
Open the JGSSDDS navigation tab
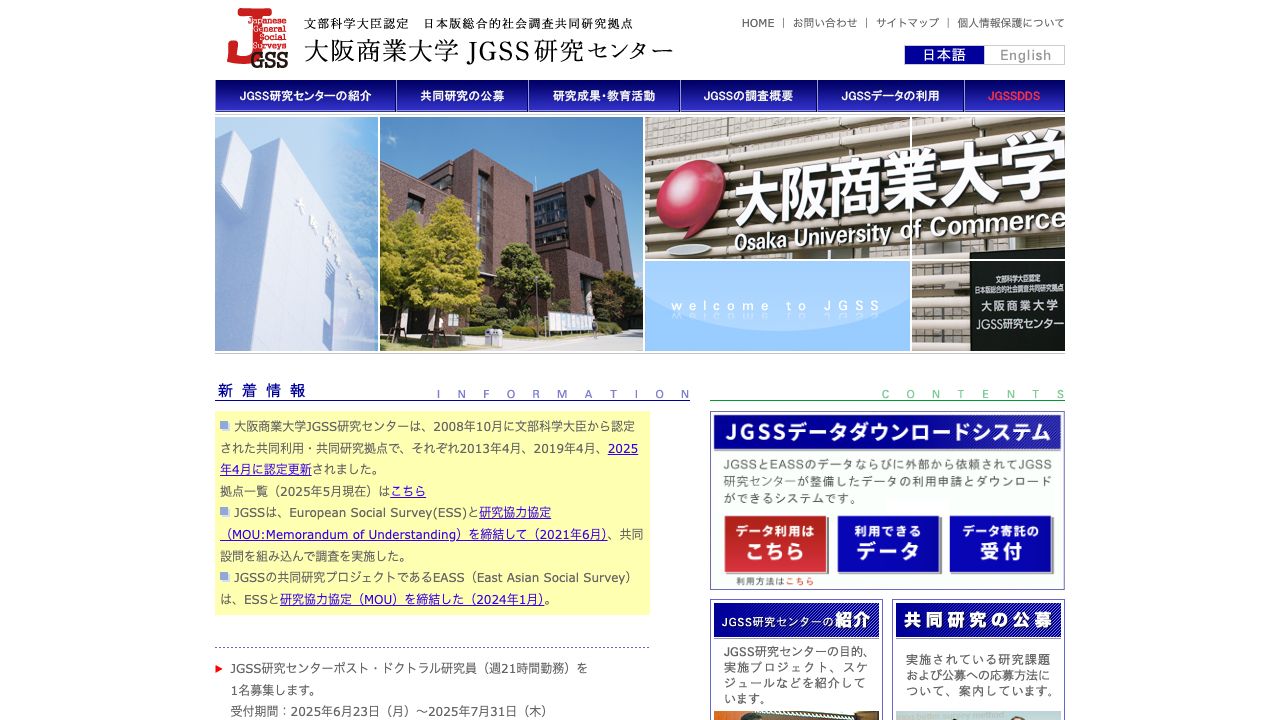1014,96
